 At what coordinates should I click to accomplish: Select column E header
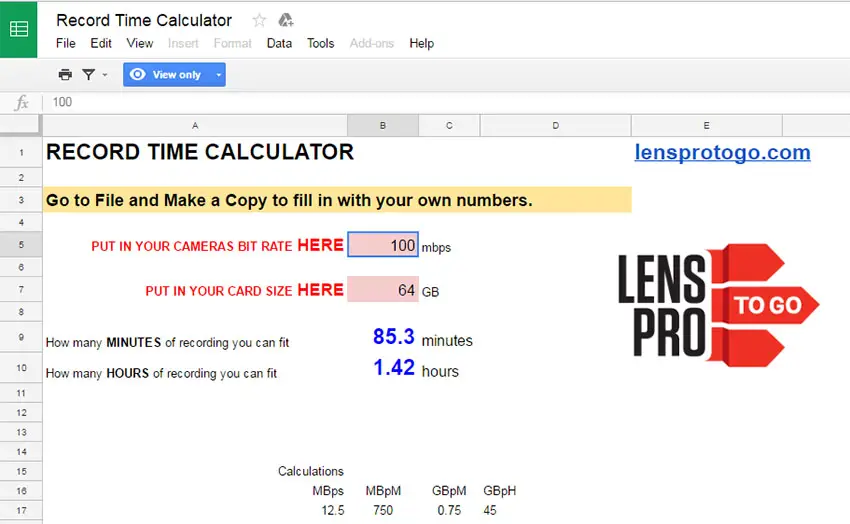706,126
